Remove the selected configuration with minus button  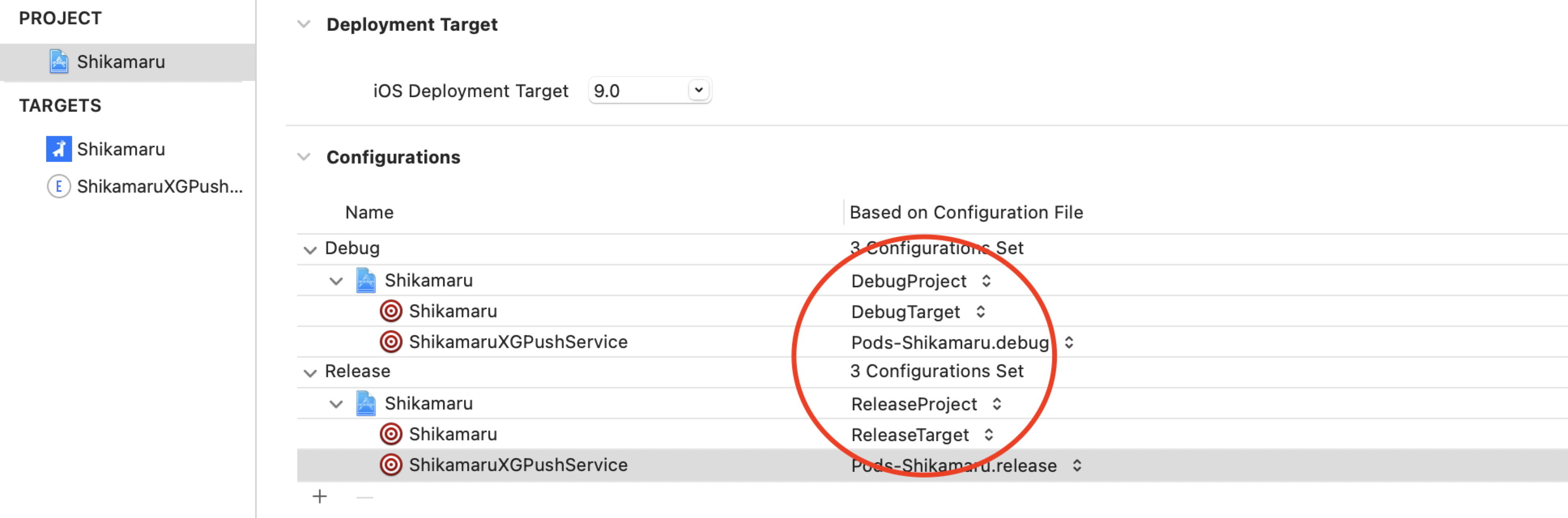364,497
